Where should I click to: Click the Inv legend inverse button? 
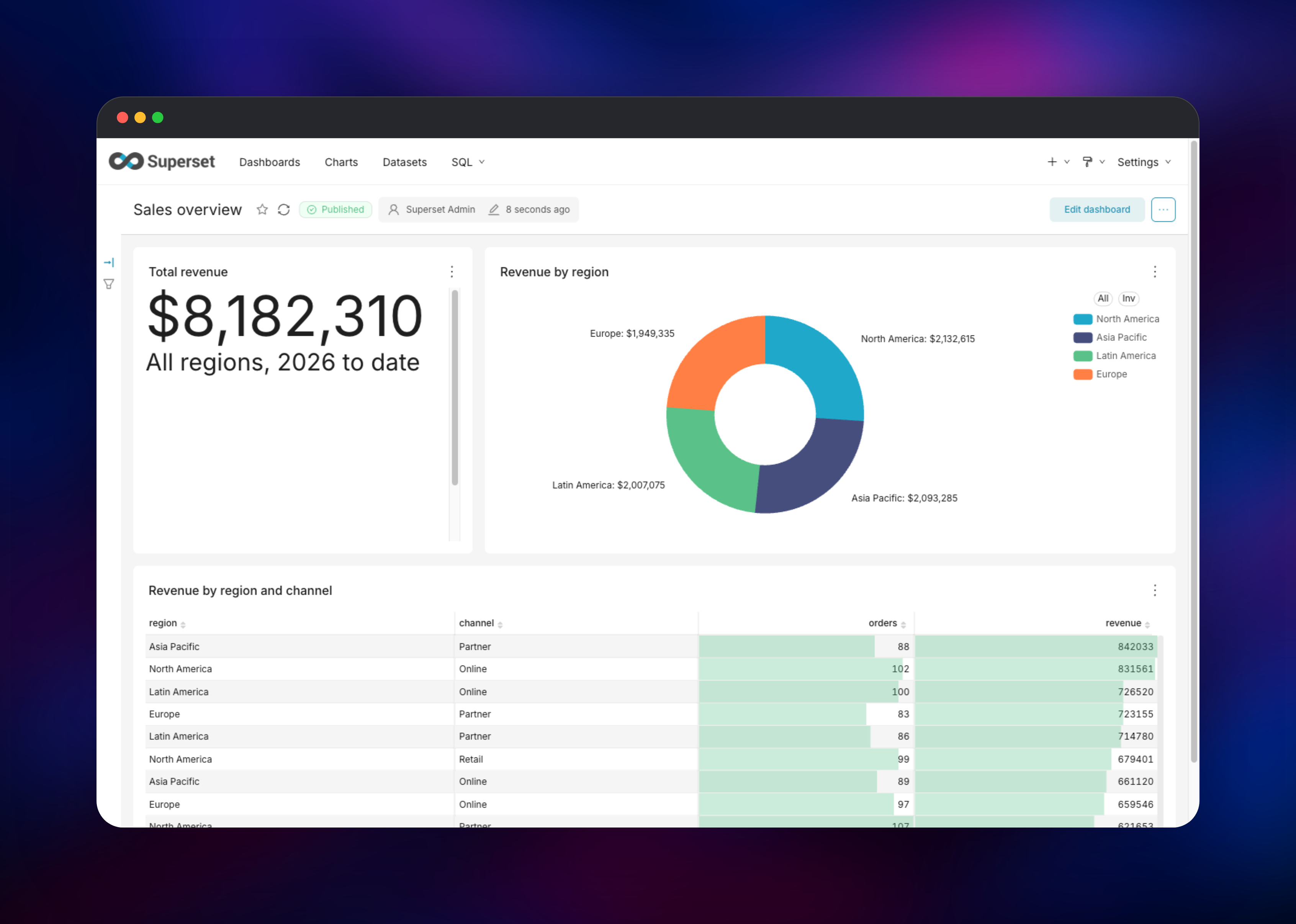click(1128, 298)
